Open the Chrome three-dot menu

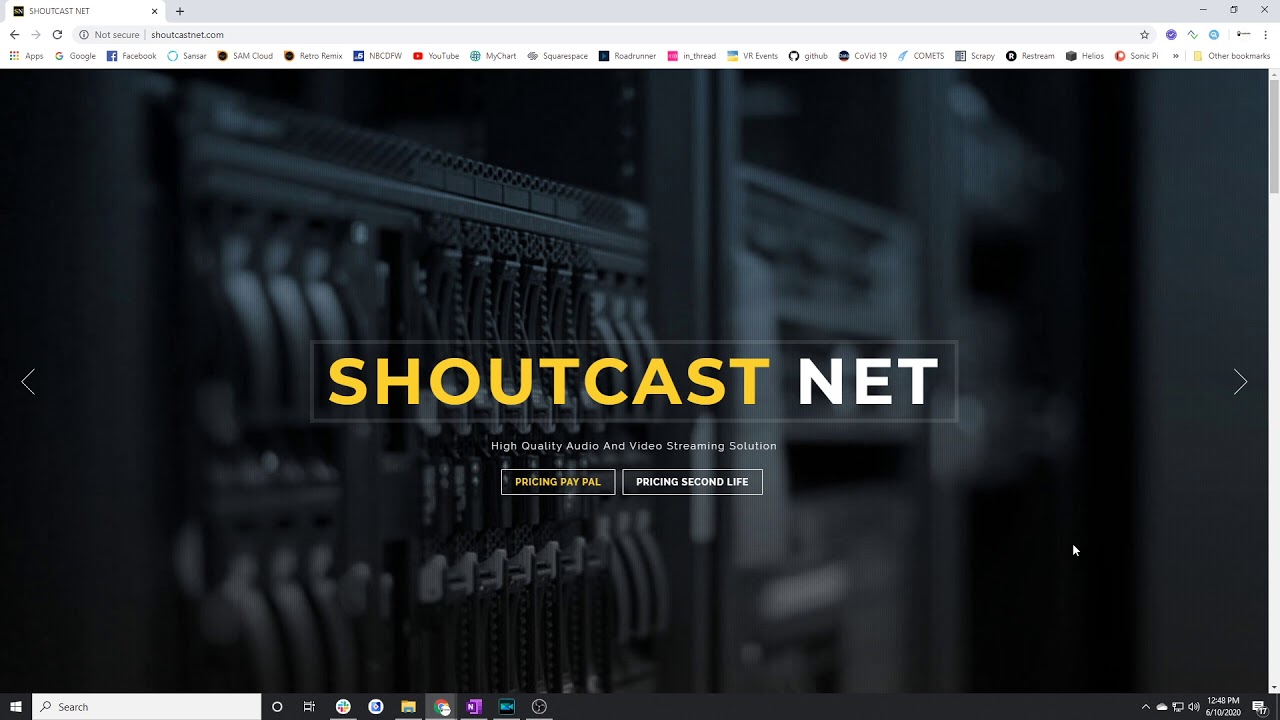coord(1266,34)
